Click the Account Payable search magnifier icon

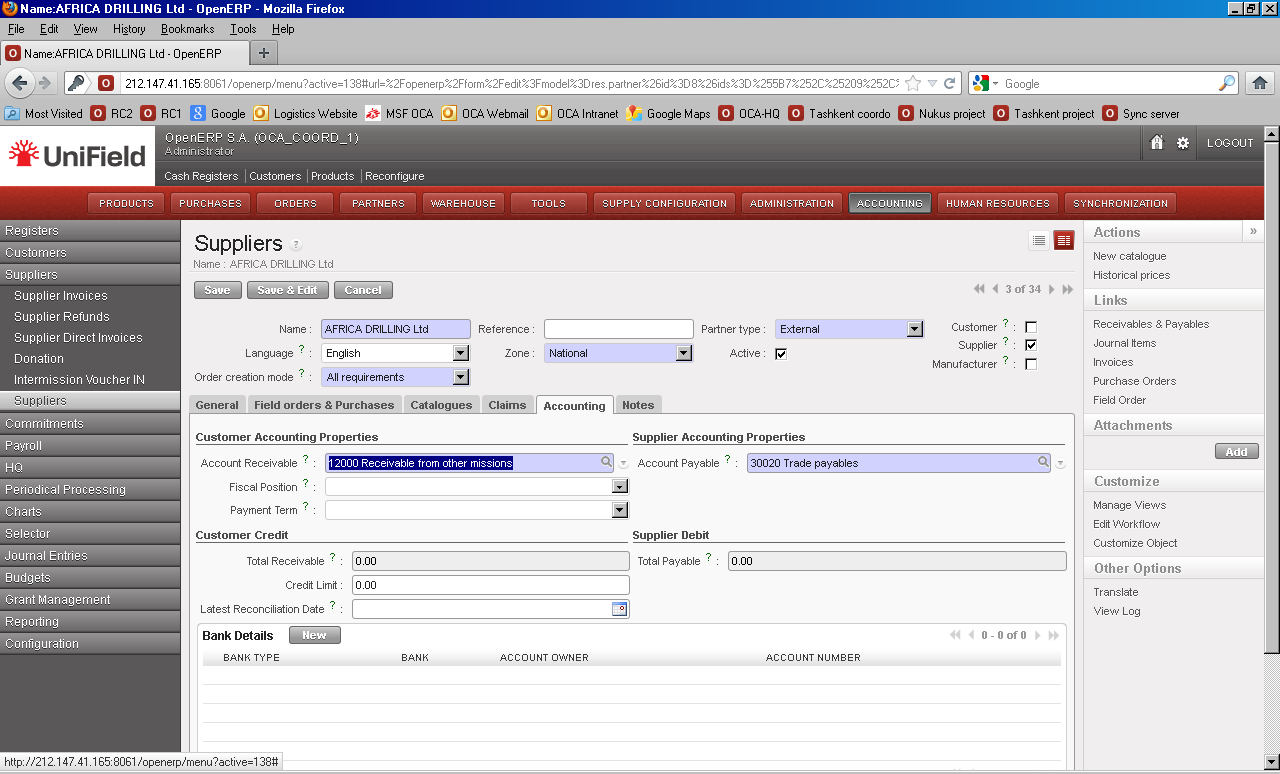pyautogui.click(x=1043, y=463)
